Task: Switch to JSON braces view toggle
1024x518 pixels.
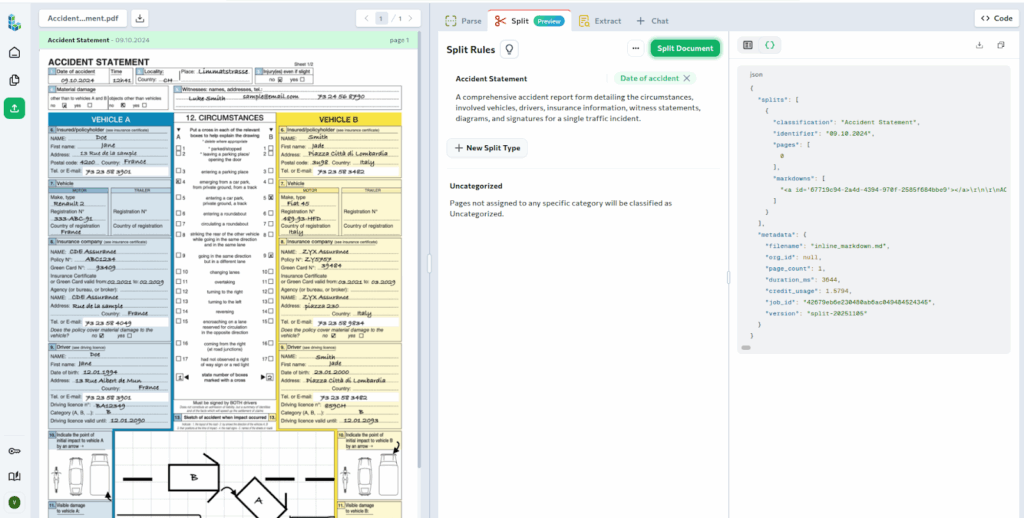Action: pyautogui.click(x=769, y=45)
